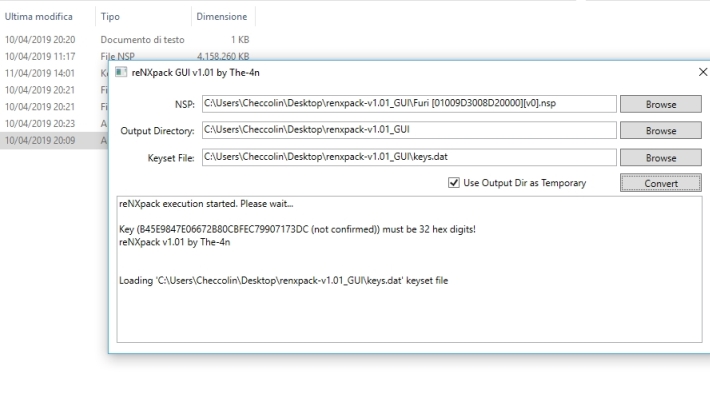Image resolution: width=710 pixels, height=399 pixels.
Task: Click the reNXpack GUI title bar text
Action: [x=196, y=72]
